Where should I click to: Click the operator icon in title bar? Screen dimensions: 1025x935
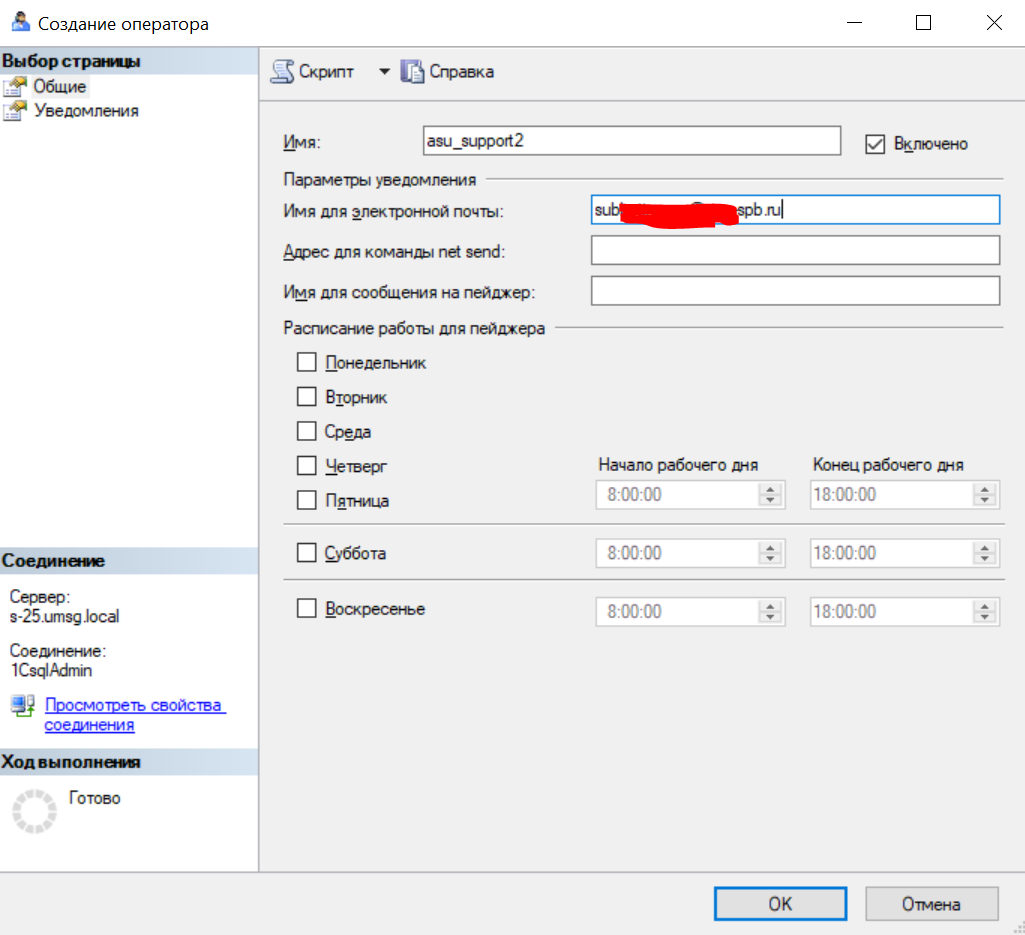tap(20, 23)
